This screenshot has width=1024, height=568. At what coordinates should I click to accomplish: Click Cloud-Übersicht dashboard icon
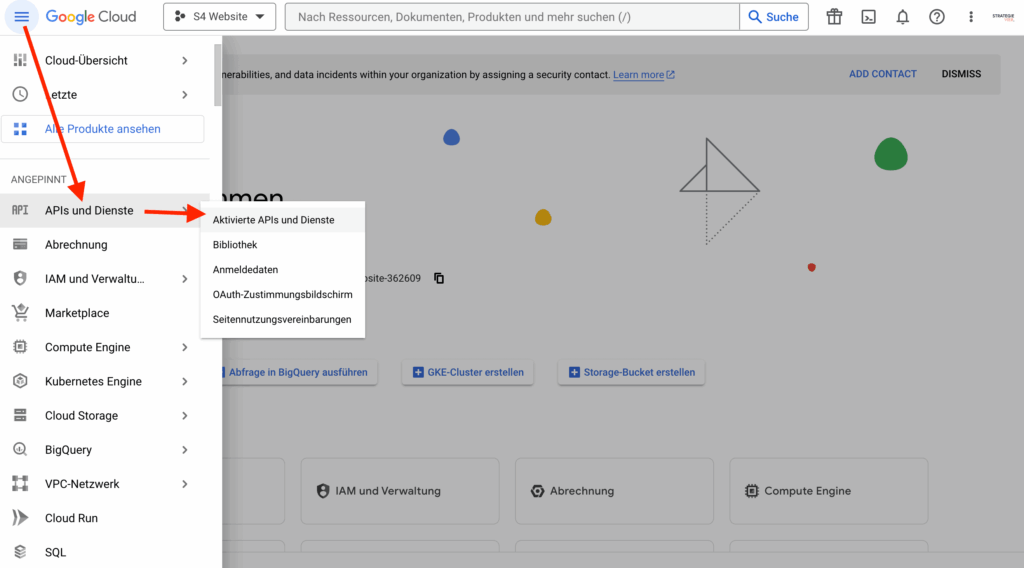coord(20,60)
